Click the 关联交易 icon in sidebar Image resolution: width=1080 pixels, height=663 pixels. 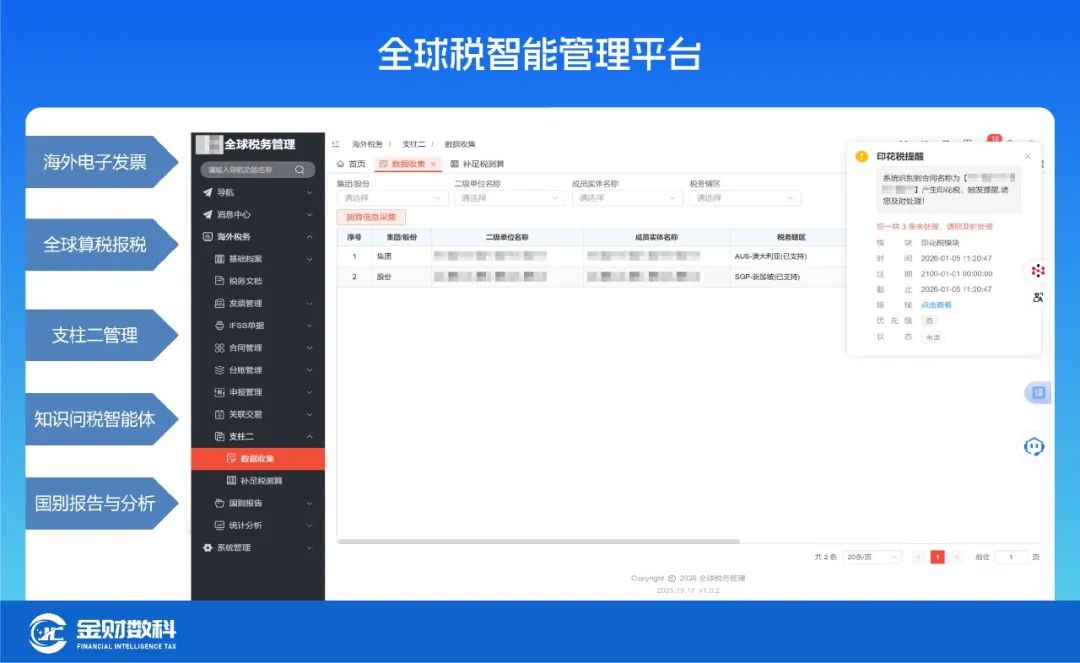point(219,414)
